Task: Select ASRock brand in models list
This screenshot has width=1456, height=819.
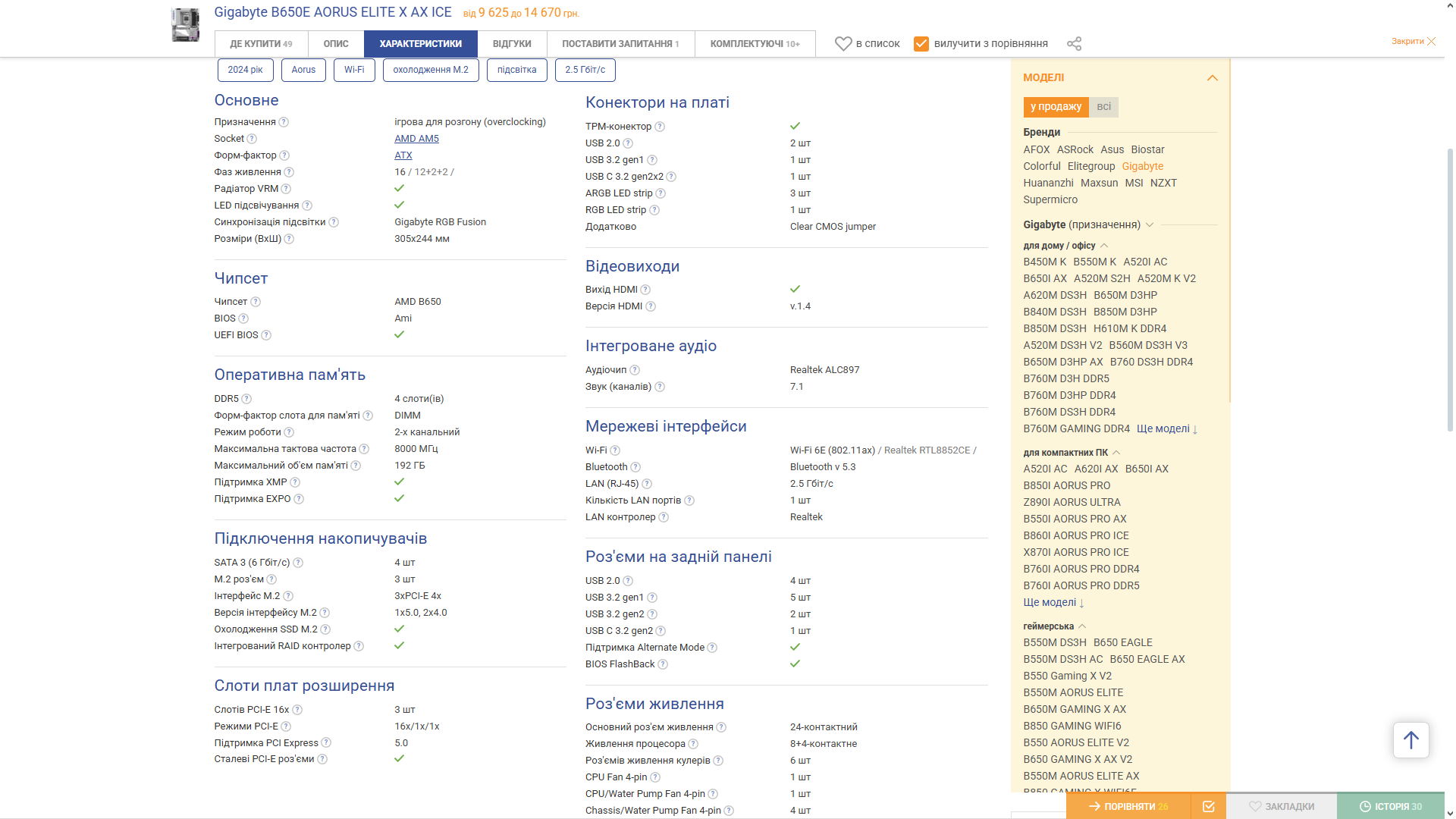Action: click(1075, 150)
